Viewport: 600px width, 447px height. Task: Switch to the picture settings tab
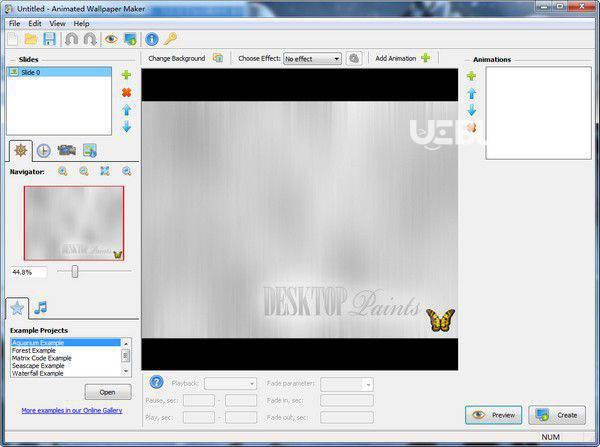click(90, 150)
